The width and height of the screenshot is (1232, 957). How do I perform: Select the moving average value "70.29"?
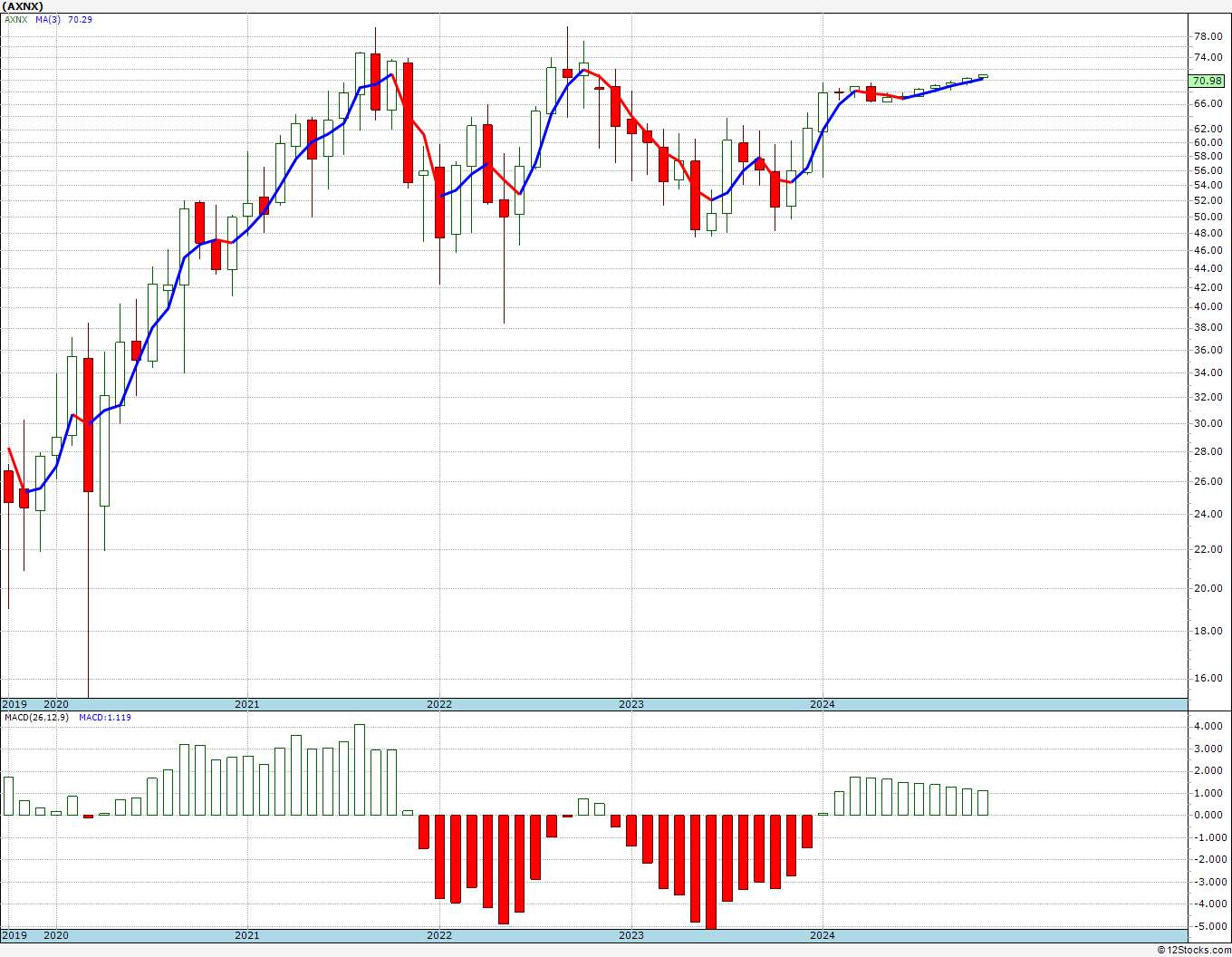tap(80, 19)
